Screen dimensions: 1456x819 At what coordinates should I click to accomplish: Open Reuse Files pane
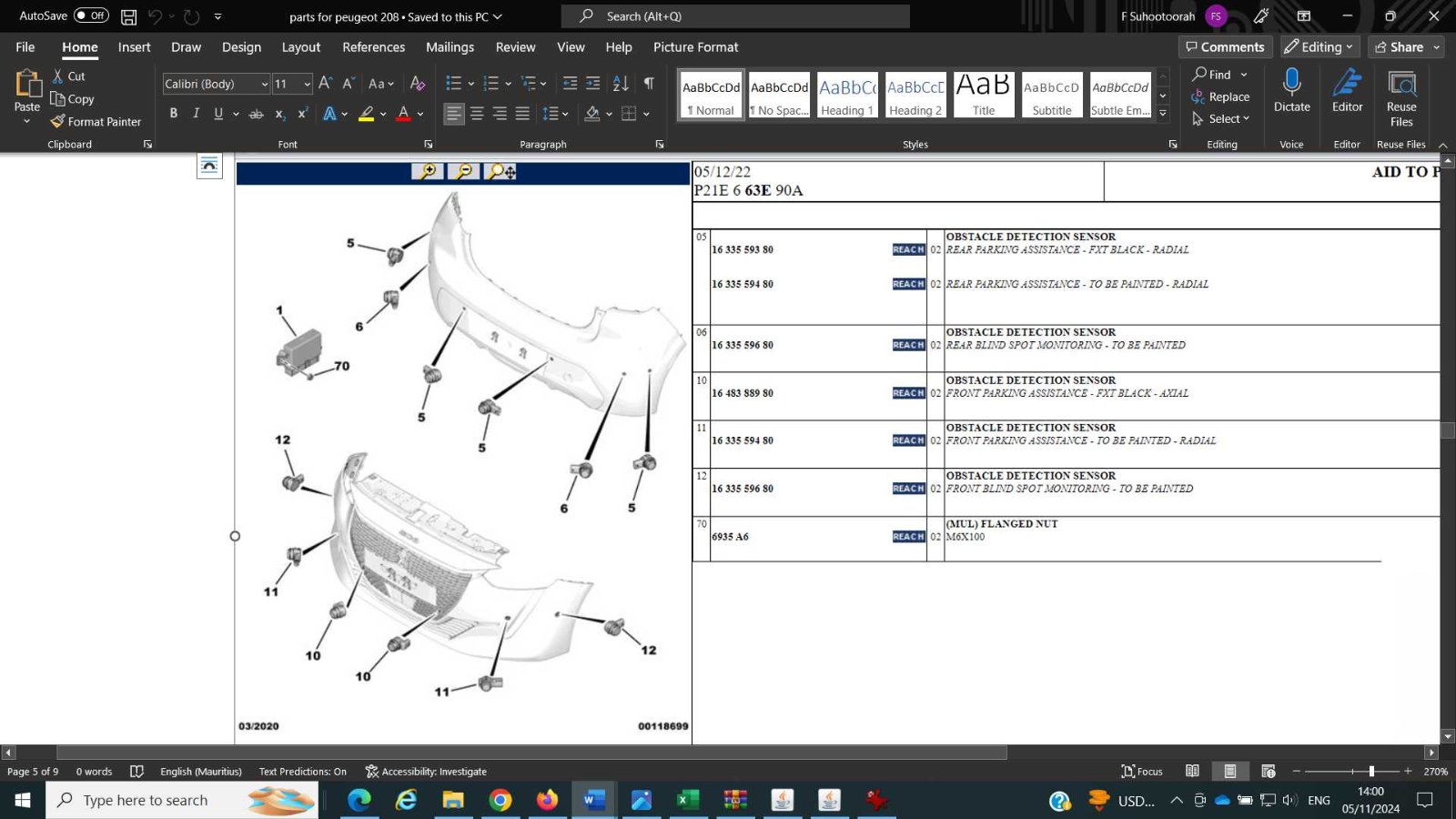tap(1401, 98)
